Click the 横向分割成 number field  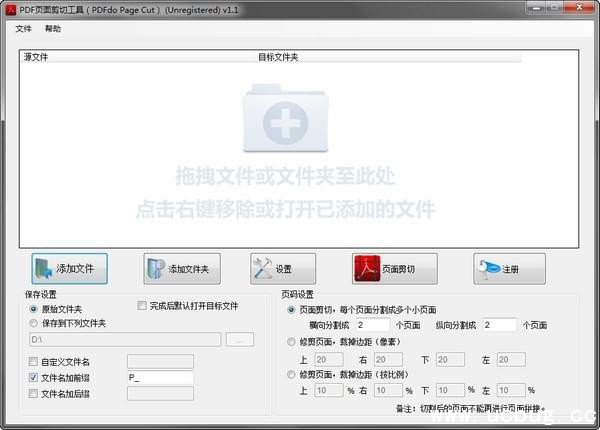click(x=372, y=325)
